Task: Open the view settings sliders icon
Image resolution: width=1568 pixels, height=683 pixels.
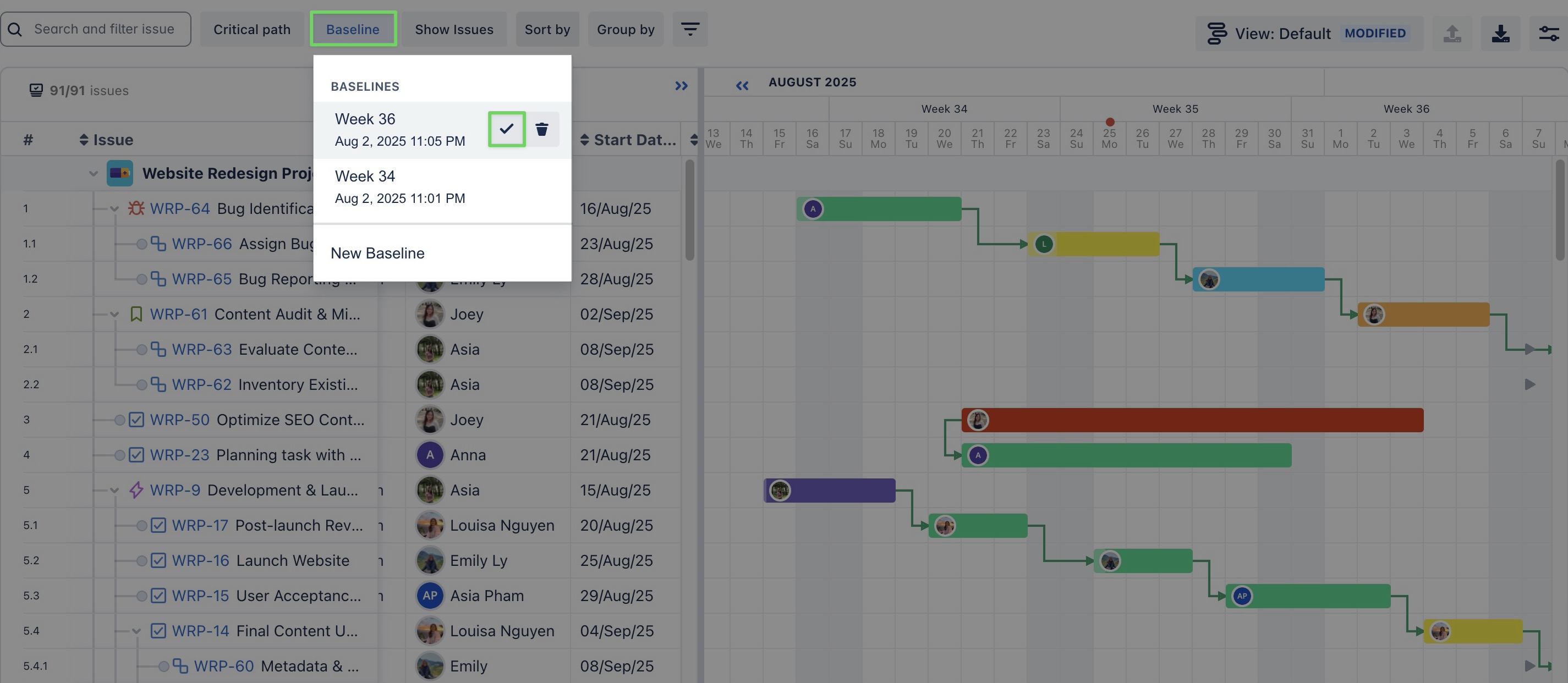Action: (x=1549, y=34)
